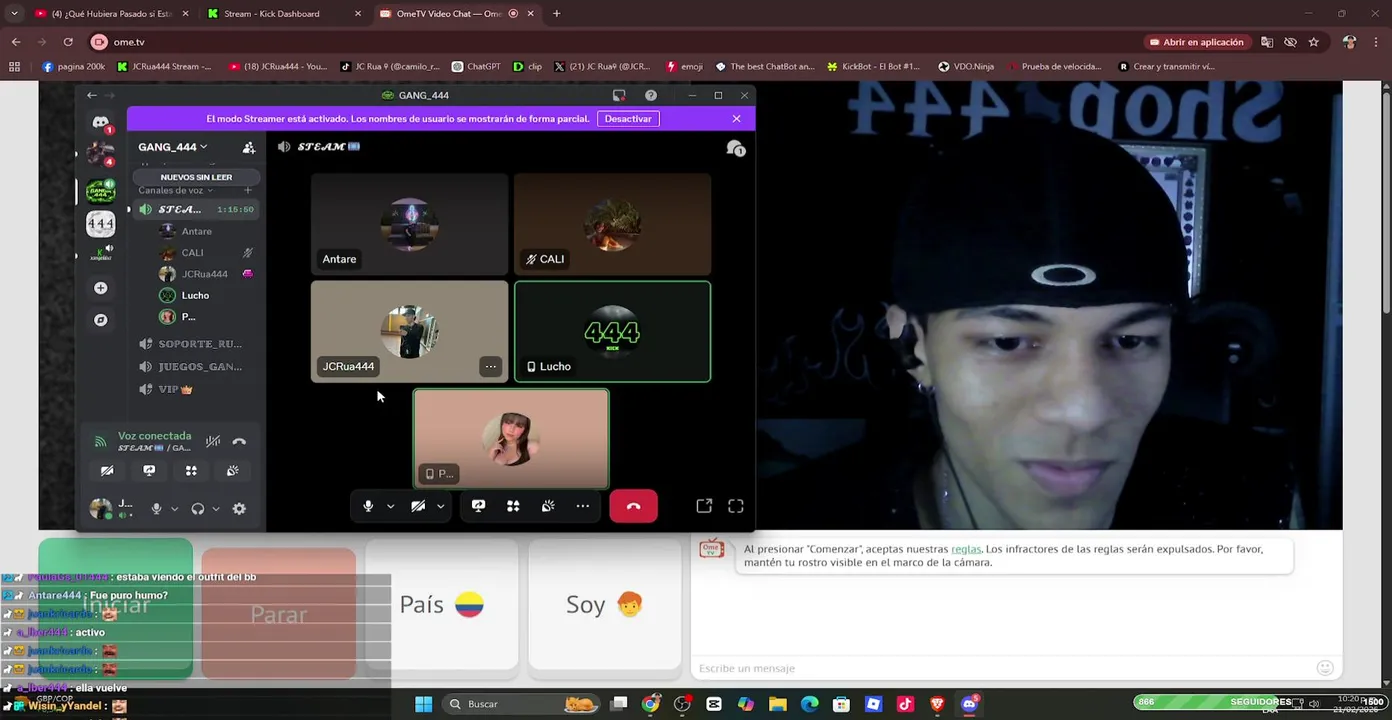
Task: Switch to the YouTube browser tab
Action: tap(111, 14)
